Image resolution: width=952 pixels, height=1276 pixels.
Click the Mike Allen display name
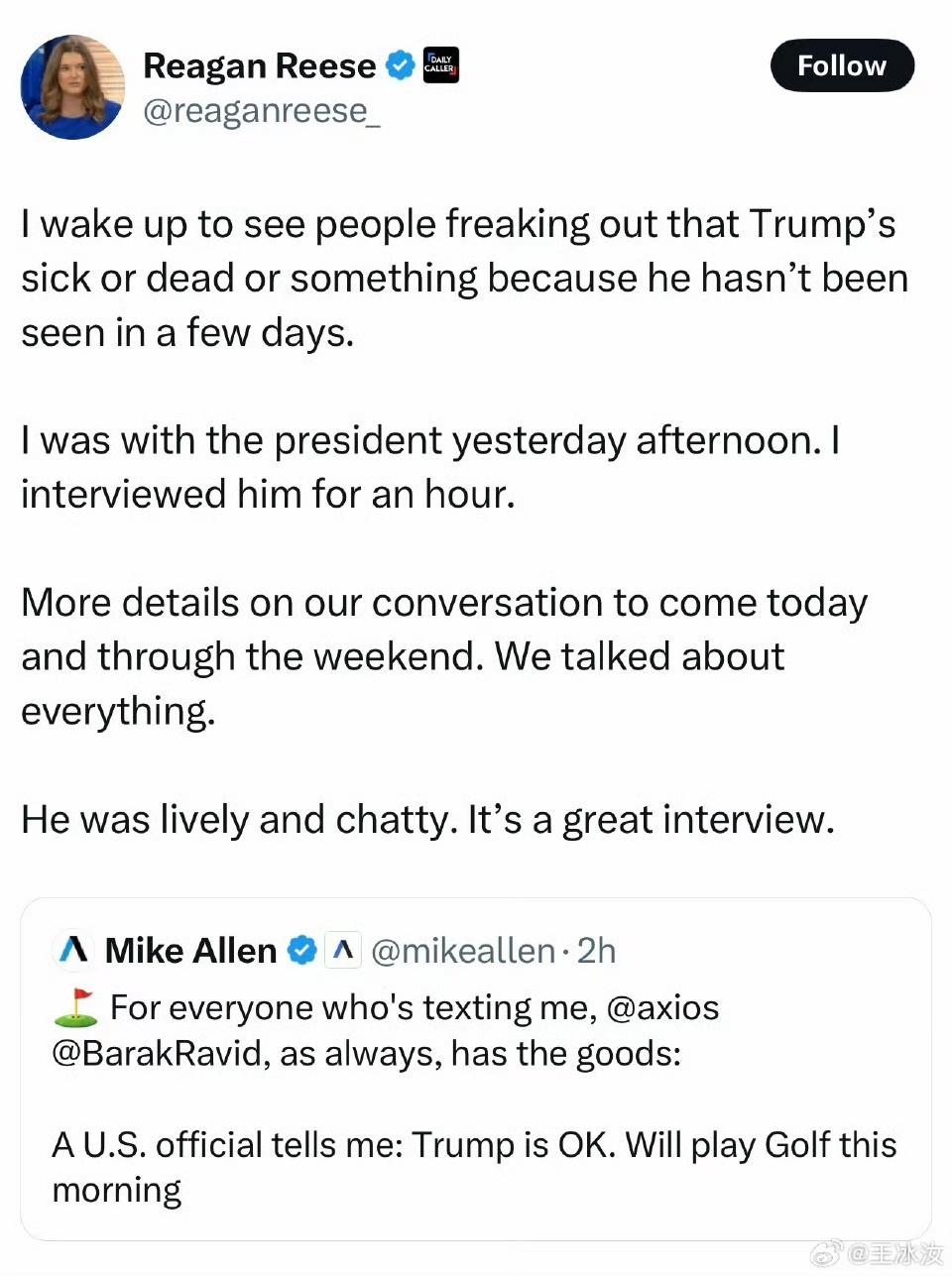(191, 951)
